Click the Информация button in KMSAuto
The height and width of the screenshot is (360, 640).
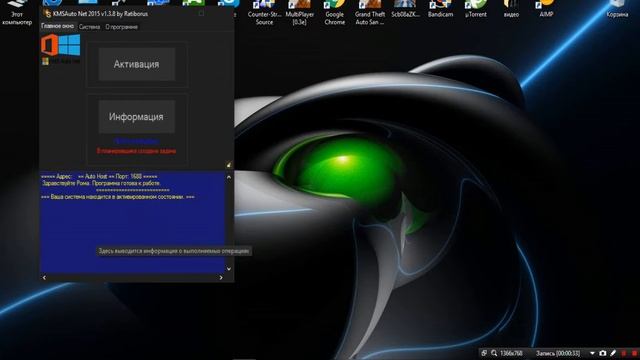tap(137, 117)
